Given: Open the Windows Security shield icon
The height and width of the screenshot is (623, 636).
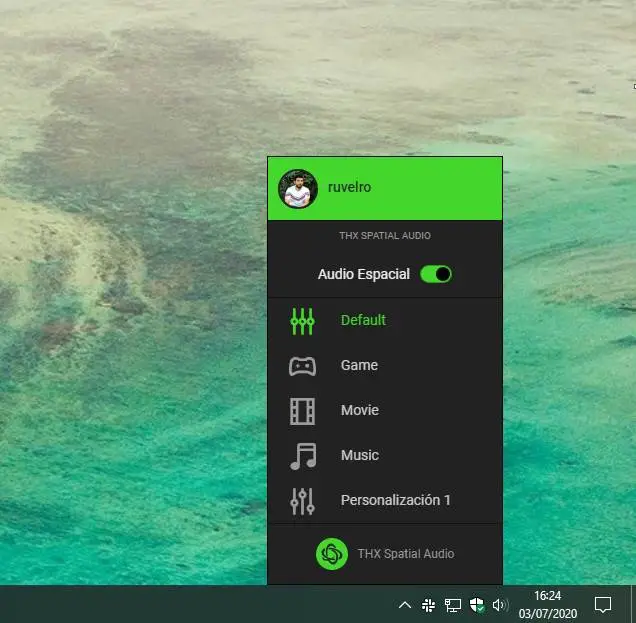Looking at the screenshot, I should tap(477, 605).
